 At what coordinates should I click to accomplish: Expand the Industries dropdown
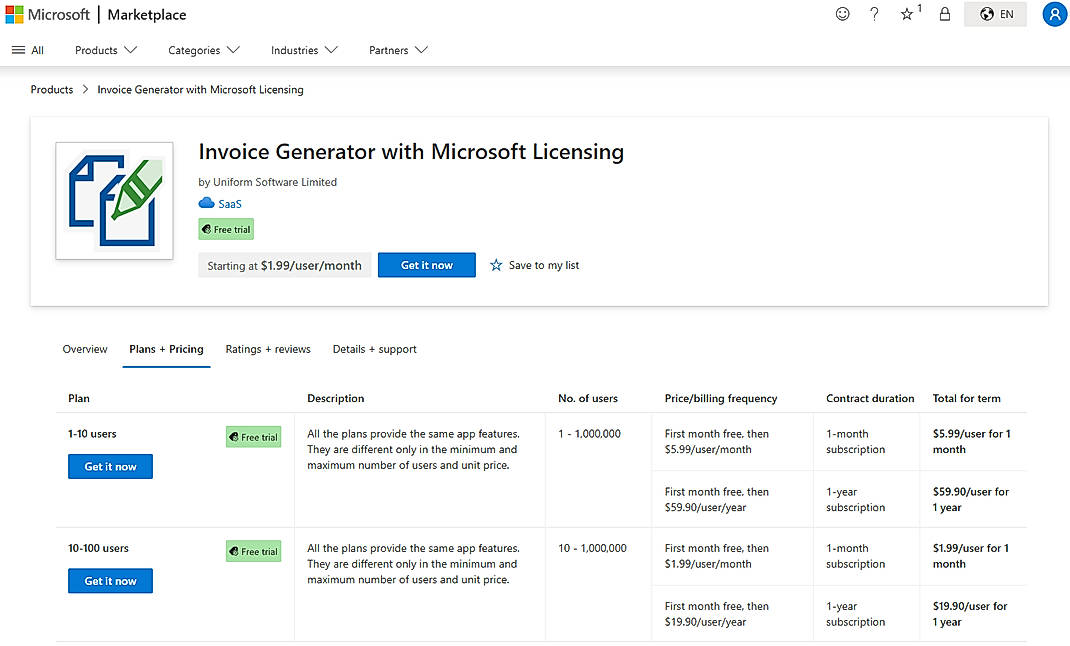click(x=304, y=50)
